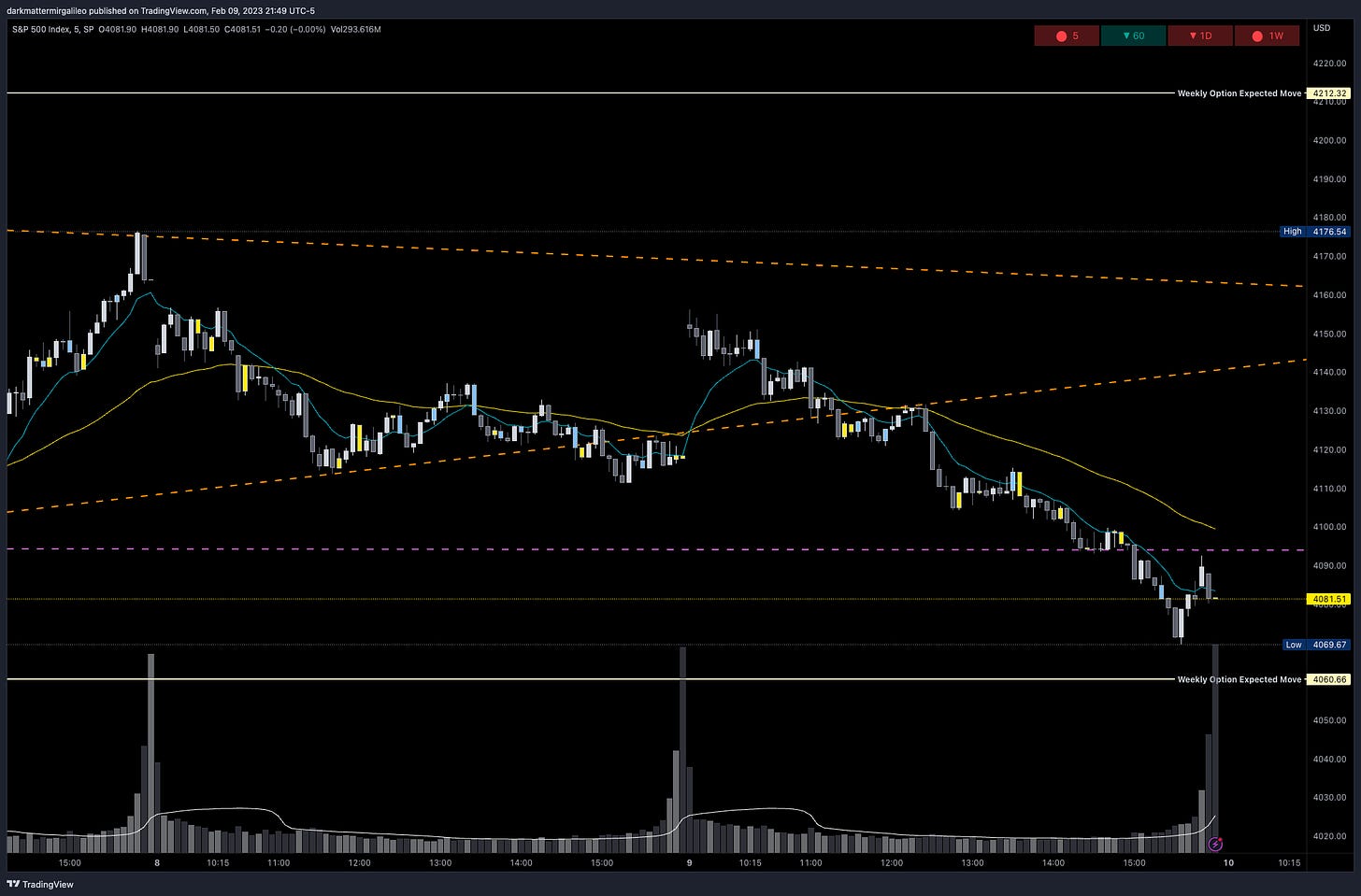
Task: Click the C4081.51 close value
Action: click(242, 29)
